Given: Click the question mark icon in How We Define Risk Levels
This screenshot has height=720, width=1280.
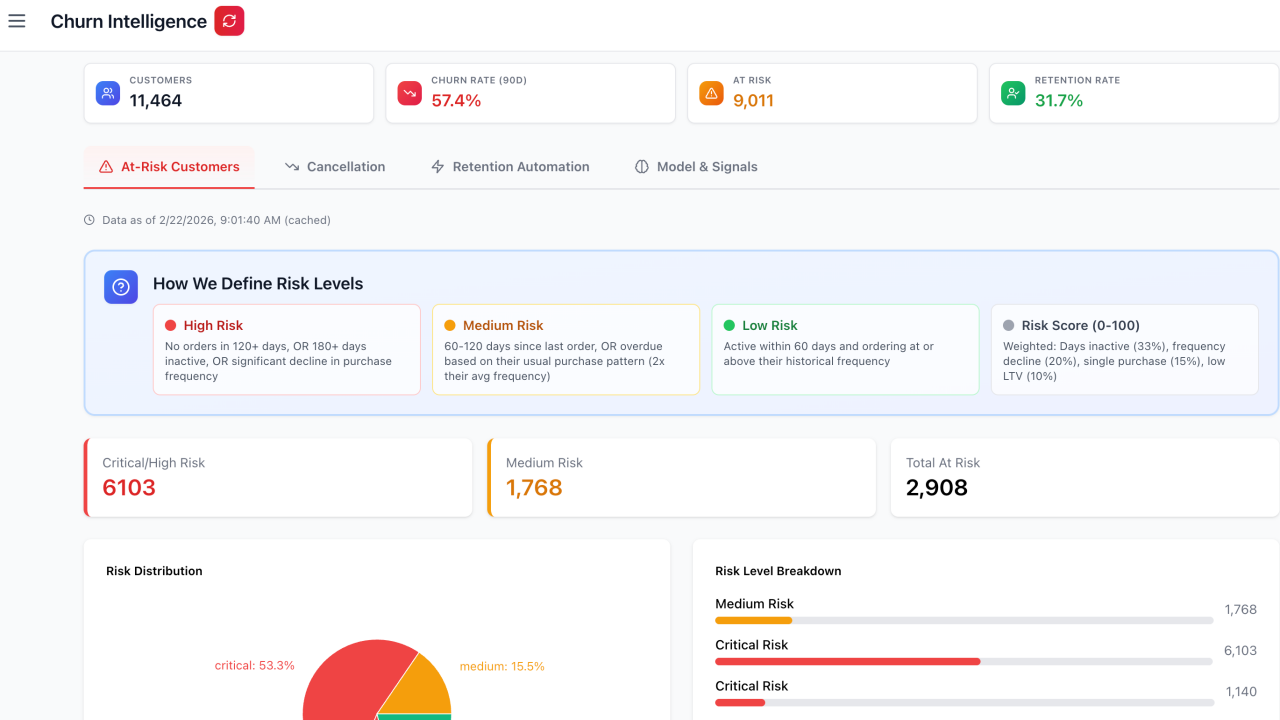Looking at the screenshot, I should coord(120,287).
